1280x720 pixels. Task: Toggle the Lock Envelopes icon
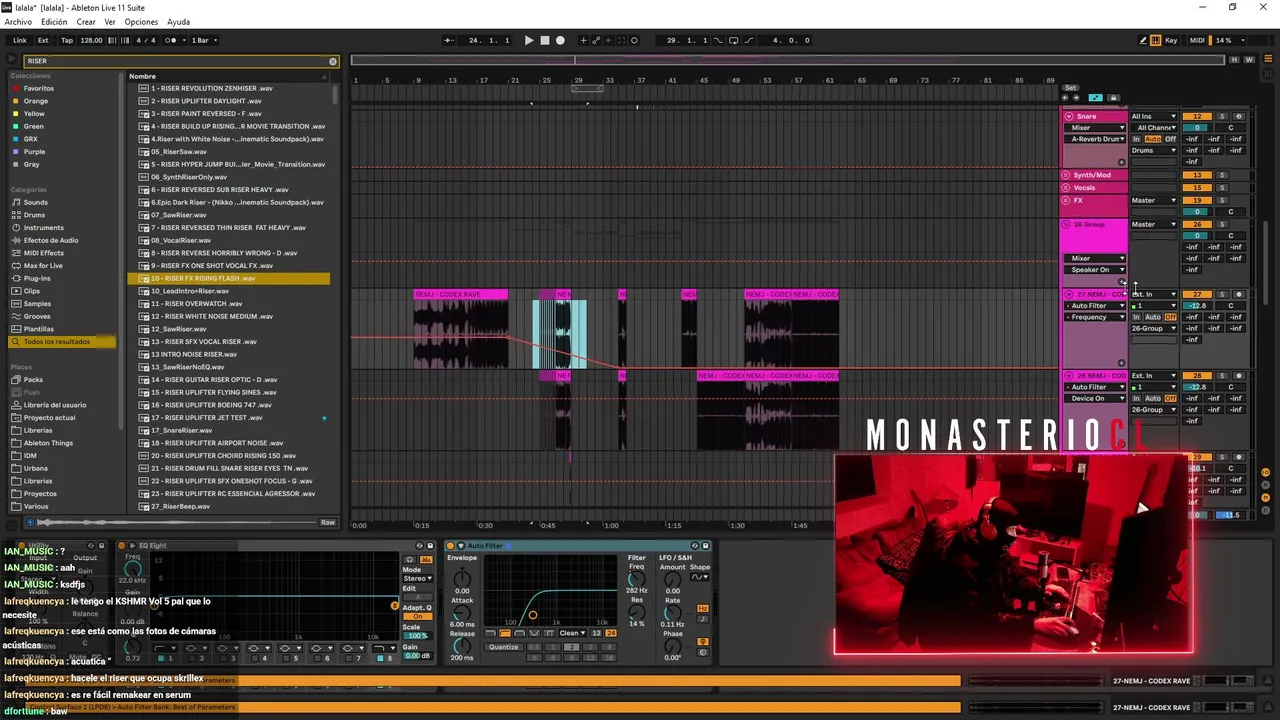pos(1114,97)
